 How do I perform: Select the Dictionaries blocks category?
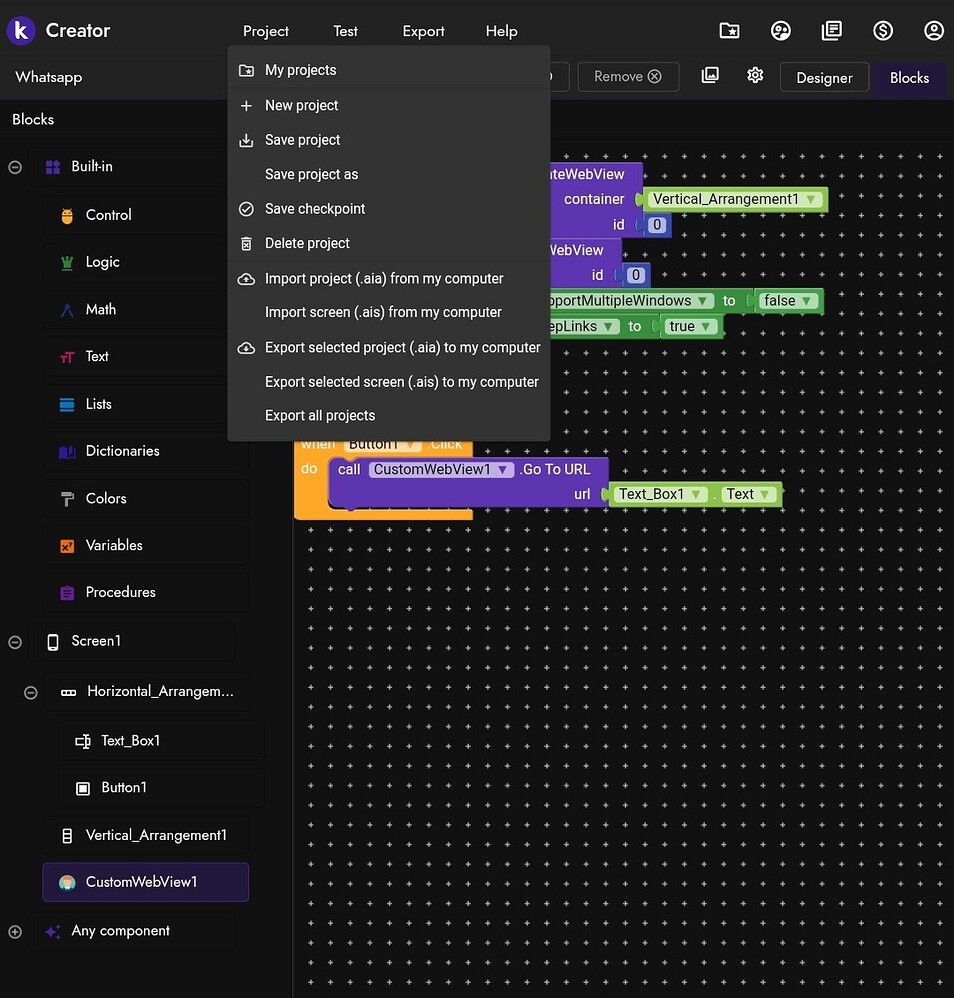[145, 451]
